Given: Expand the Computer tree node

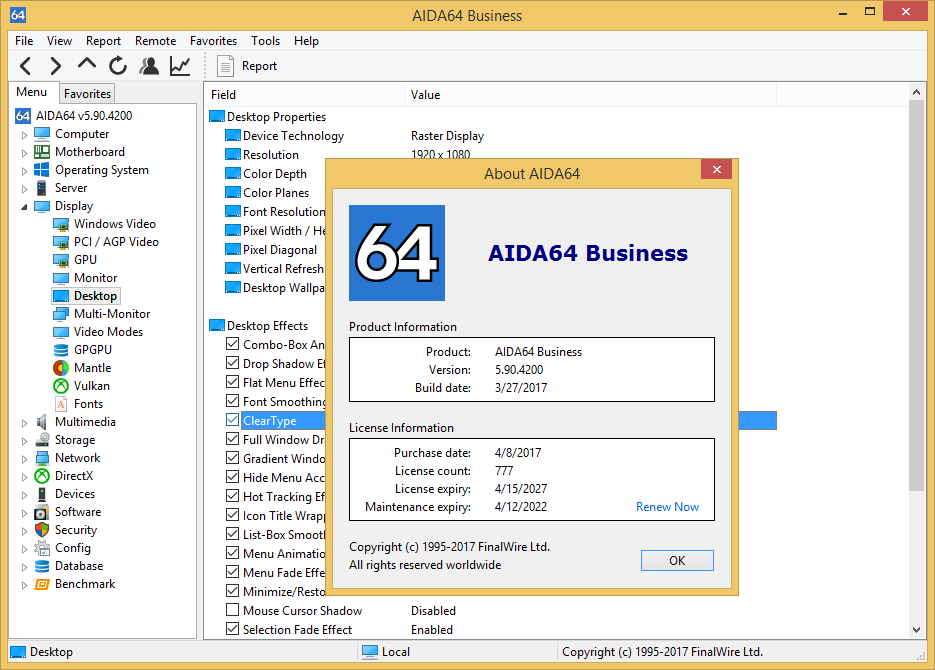Looking at the screenshot, I should (x=24, y=135).
